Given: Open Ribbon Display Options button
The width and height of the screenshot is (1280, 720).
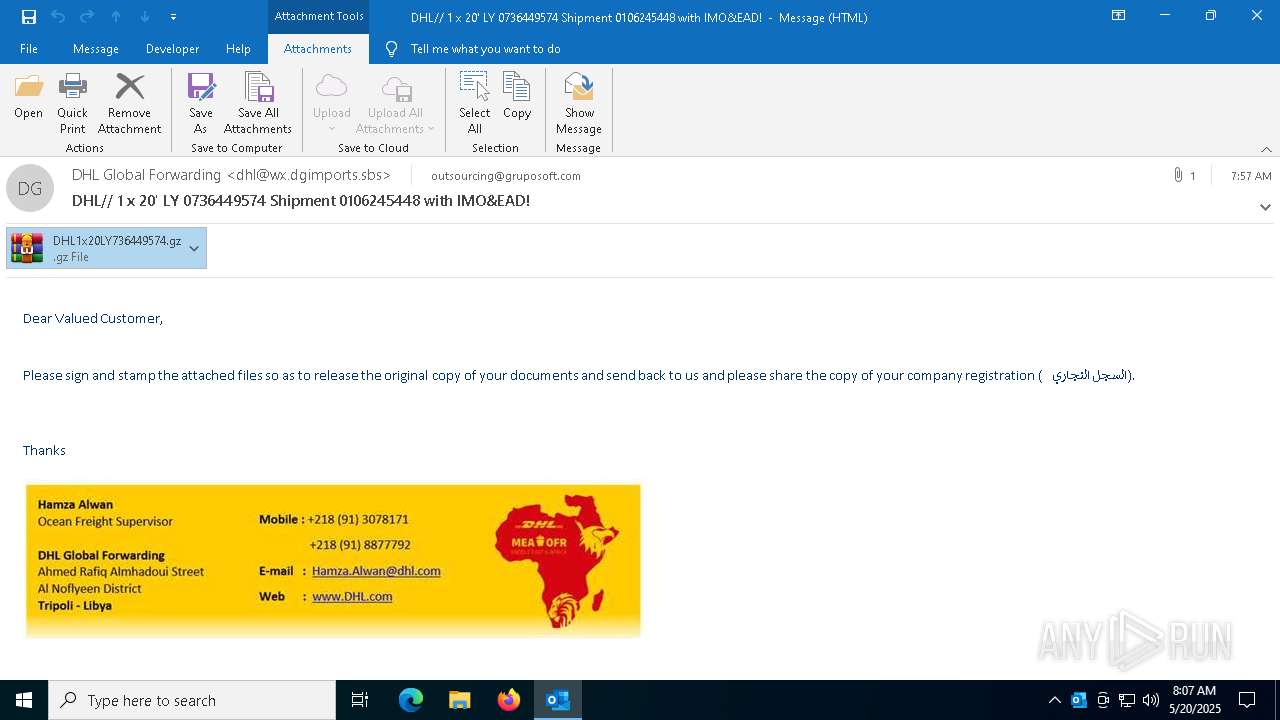Looking at the screenshot, I should point(1119,16).
